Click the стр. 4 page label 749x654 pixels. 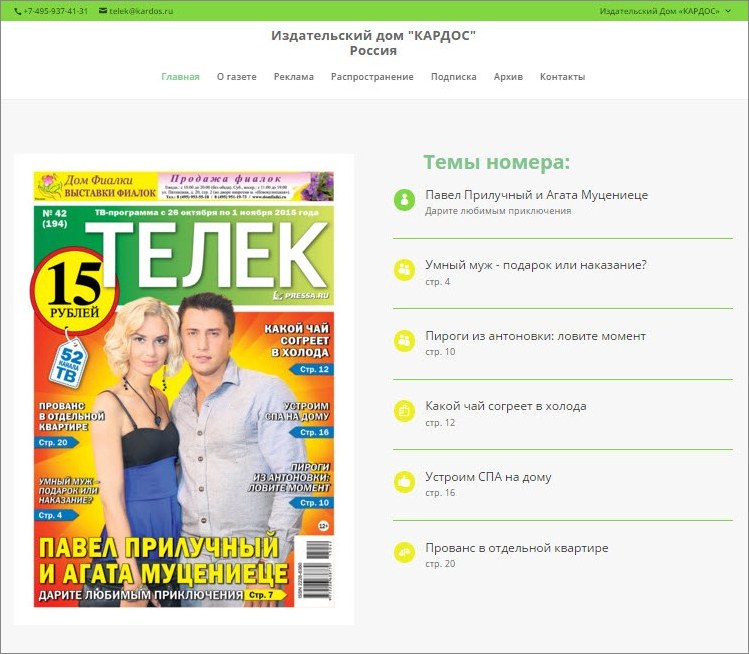[438, 281]
